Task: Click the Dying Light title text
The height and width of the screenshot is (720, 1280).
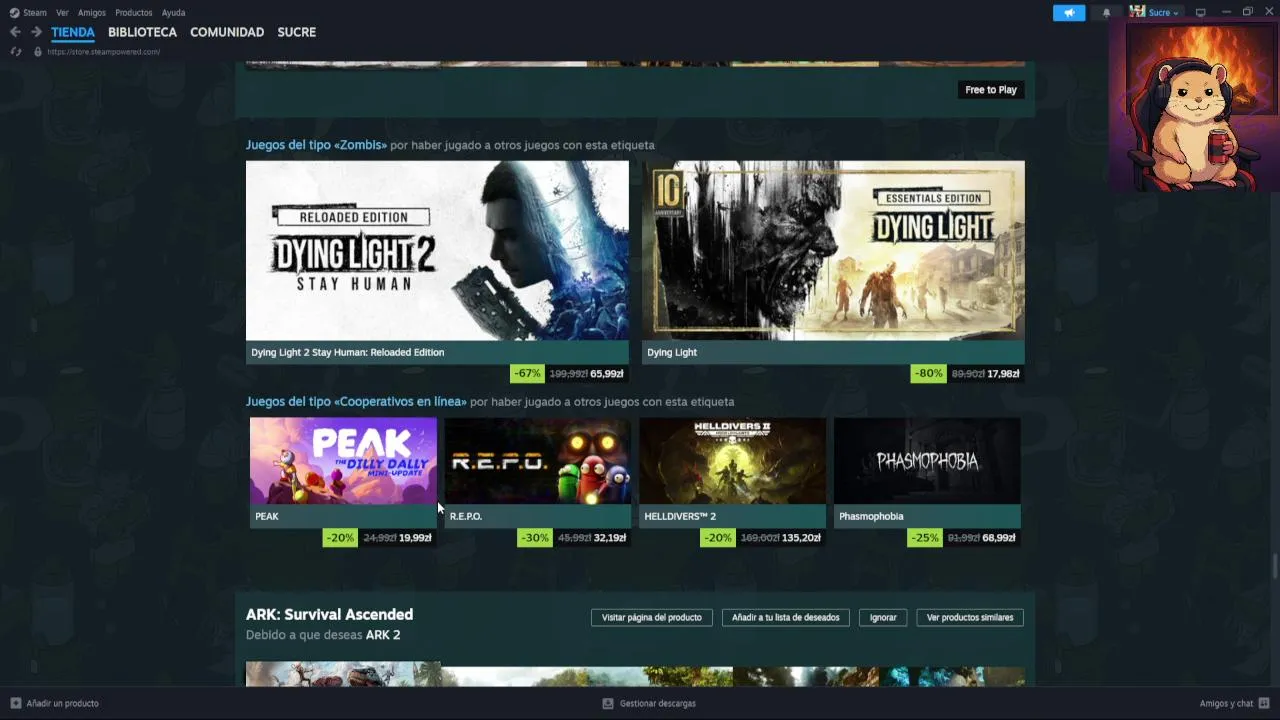Action: [672, 352]
